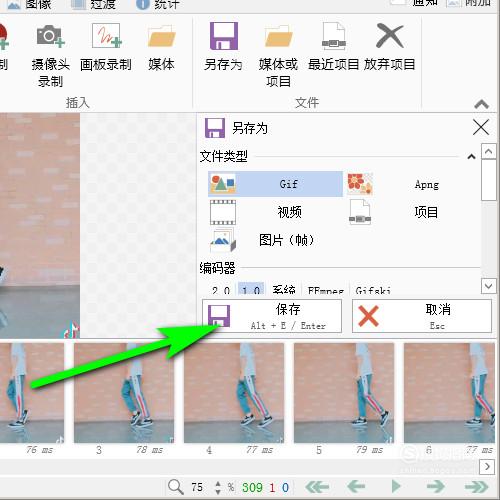Switch to the 统计 ribbon tab
Image resolution: width=500 pixels, height=500 pixels.
158,4
